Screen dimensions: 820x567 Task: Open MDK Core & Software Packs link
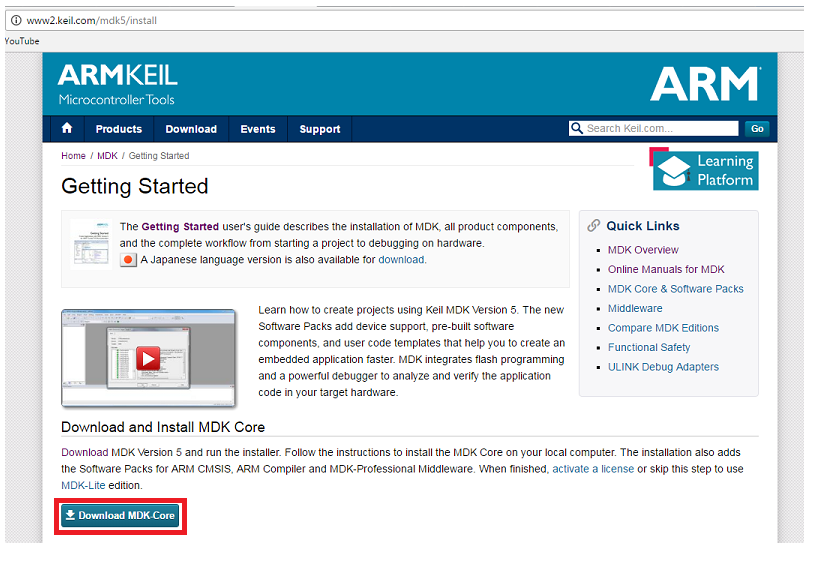(675, 289)
